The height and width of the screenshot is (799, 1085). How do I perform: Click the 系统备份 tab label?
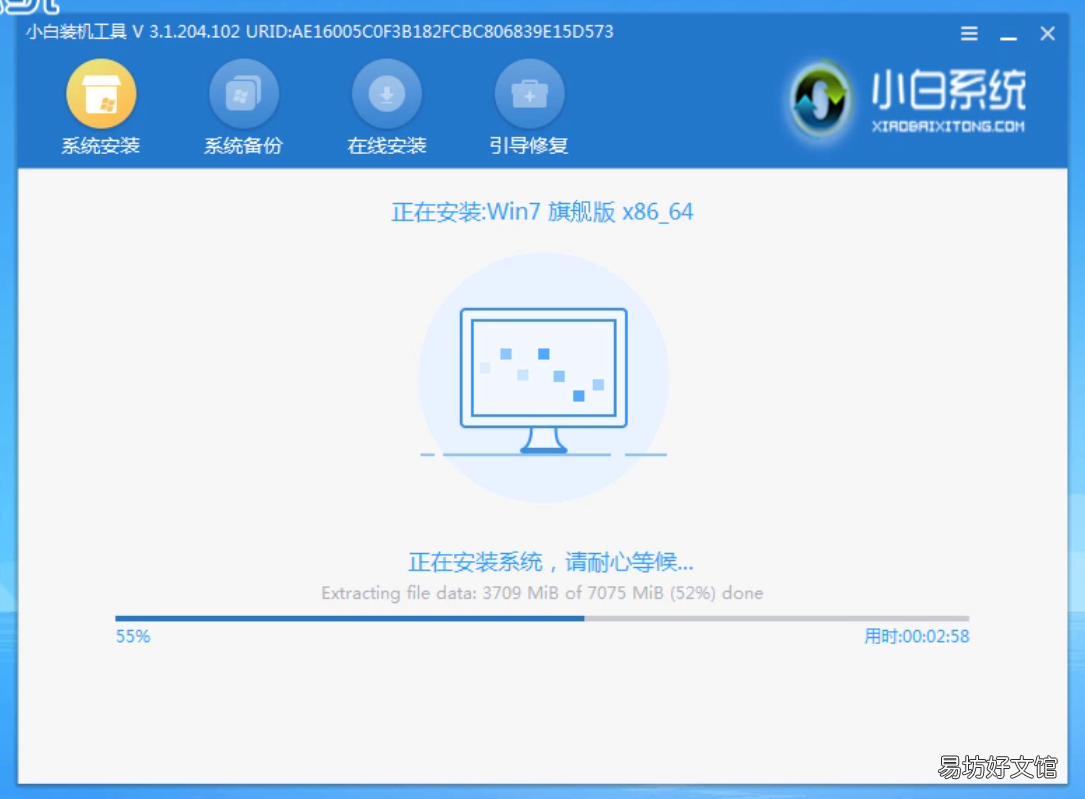coord(244,145)
